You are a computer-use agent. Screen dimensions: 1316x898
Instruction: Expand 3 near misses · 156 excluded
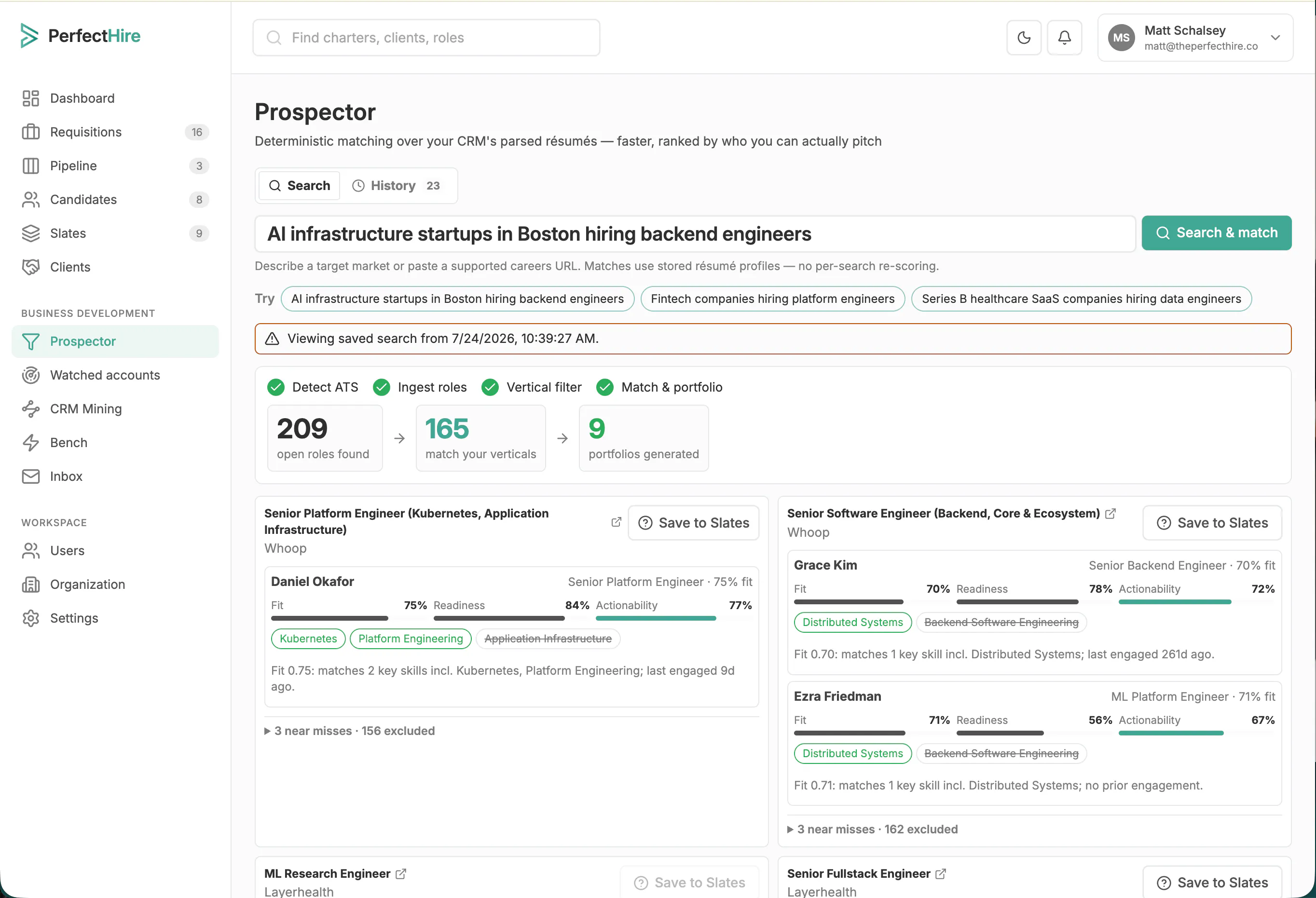coord(349,731)
